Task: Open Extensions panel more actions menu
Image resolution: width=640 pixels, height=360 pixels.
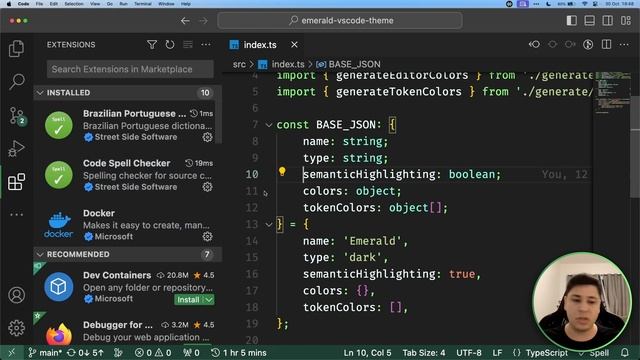Action: 206,44
